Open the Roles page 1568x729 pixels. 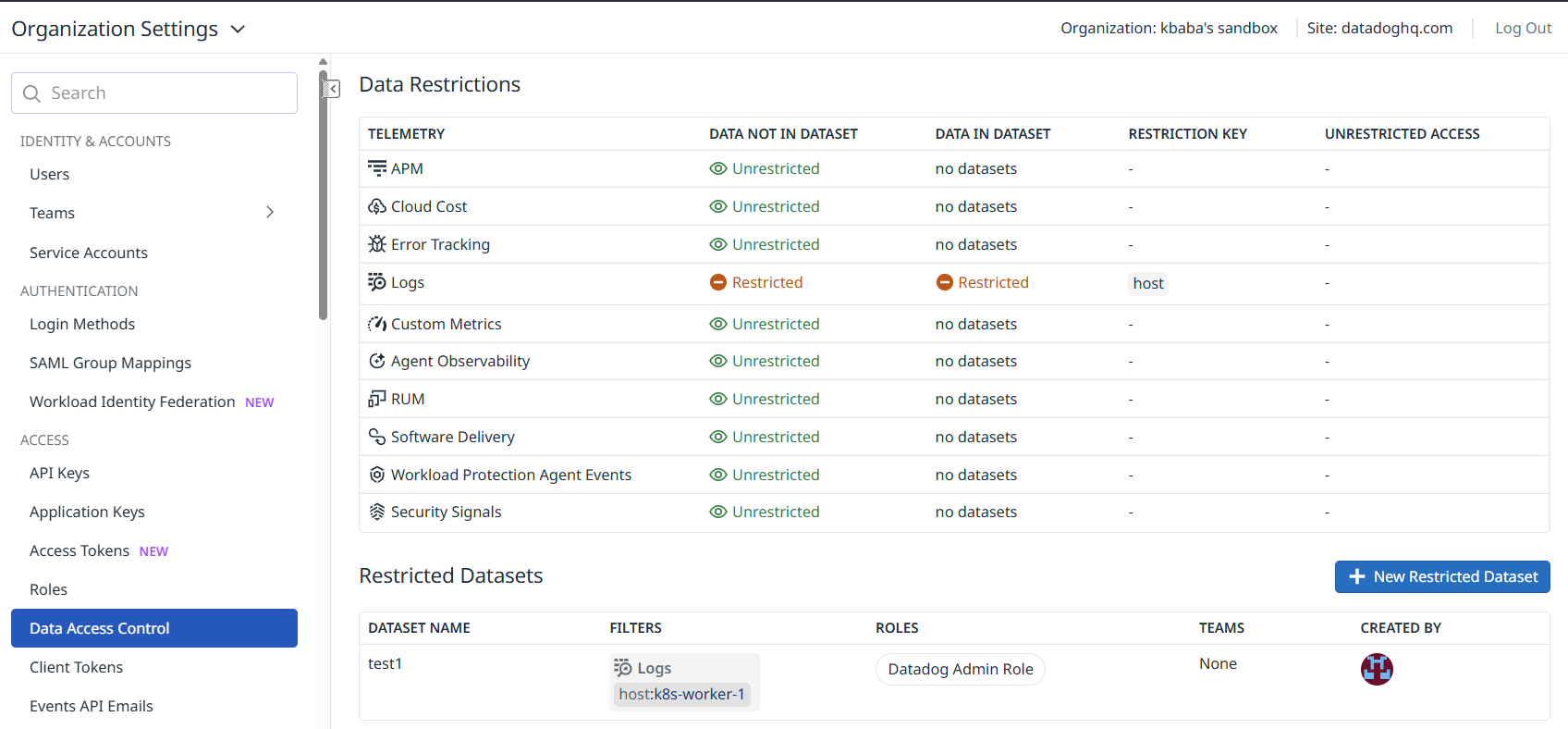48,589
